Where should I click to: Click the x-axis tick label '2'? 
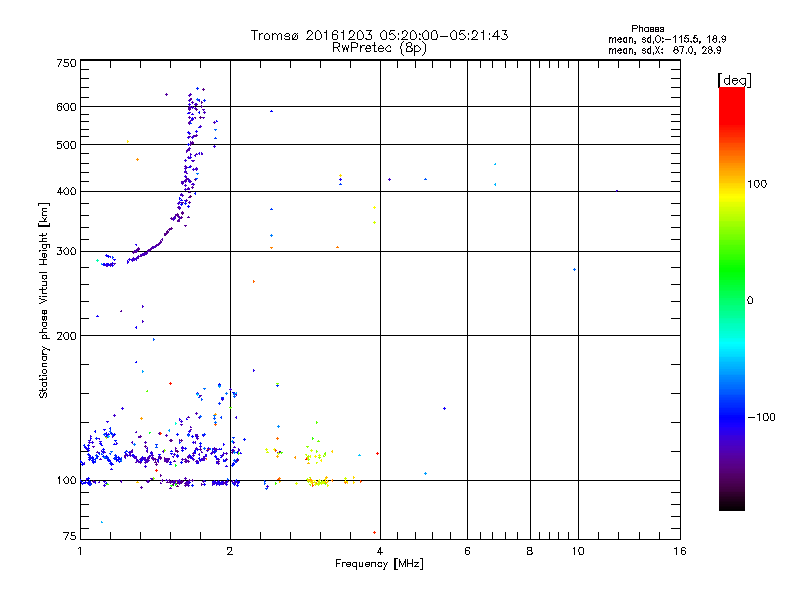pos(230,551)
